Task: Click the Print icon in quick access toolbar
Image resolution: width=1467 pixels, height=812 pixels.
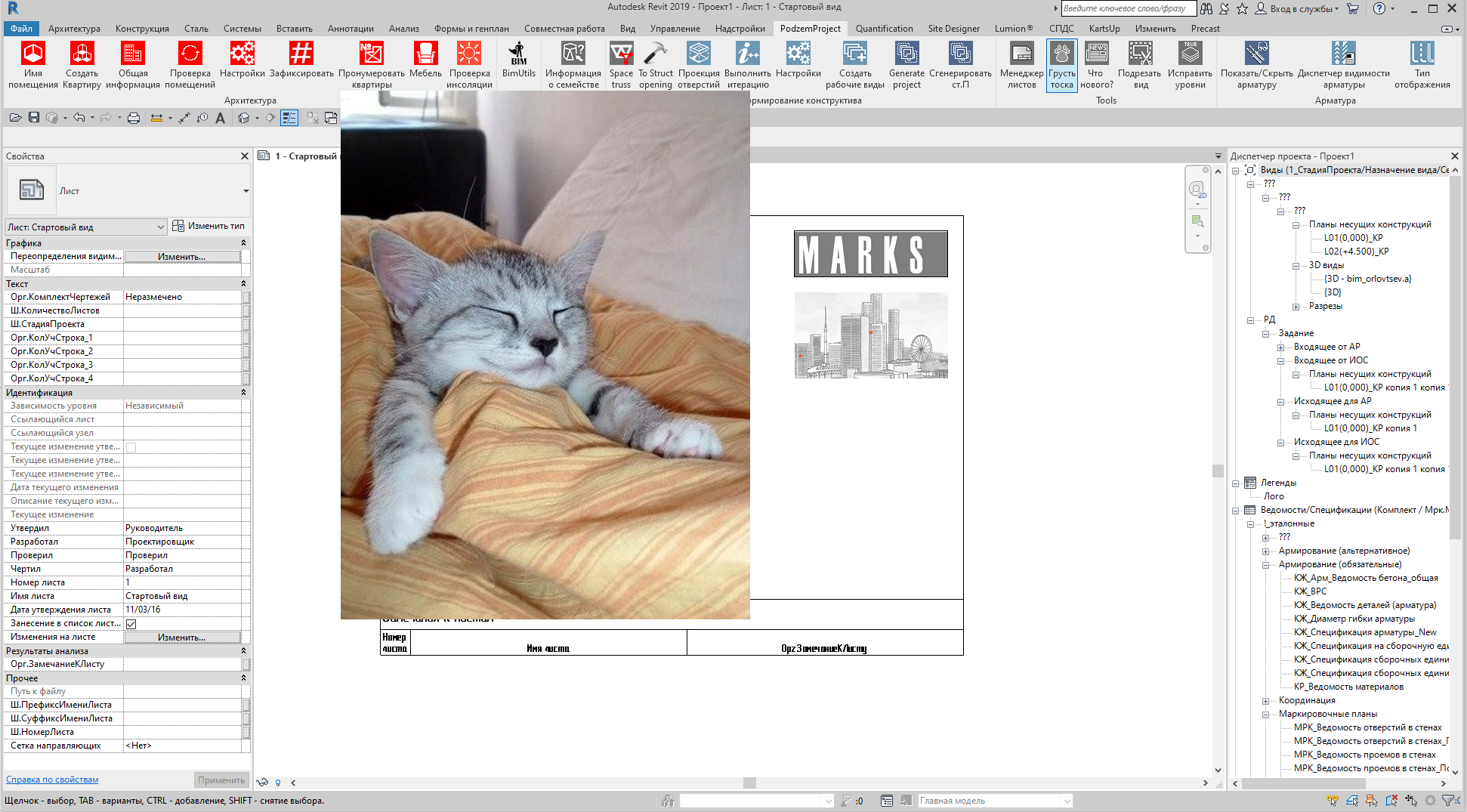Action: click(134, 118)
